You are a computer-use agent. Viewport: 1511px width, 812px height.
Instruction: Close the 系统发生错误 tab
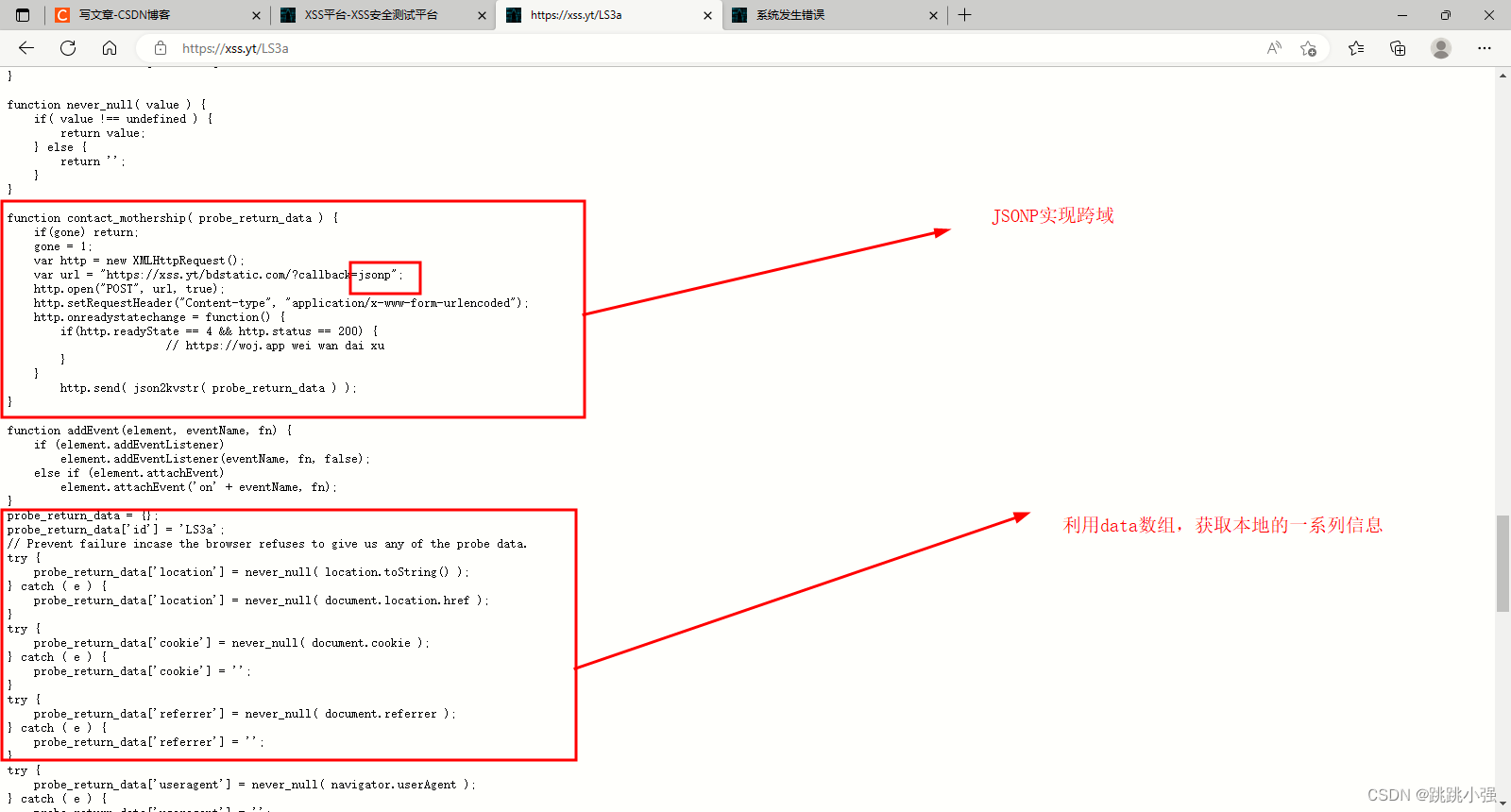tap(933, 15)
